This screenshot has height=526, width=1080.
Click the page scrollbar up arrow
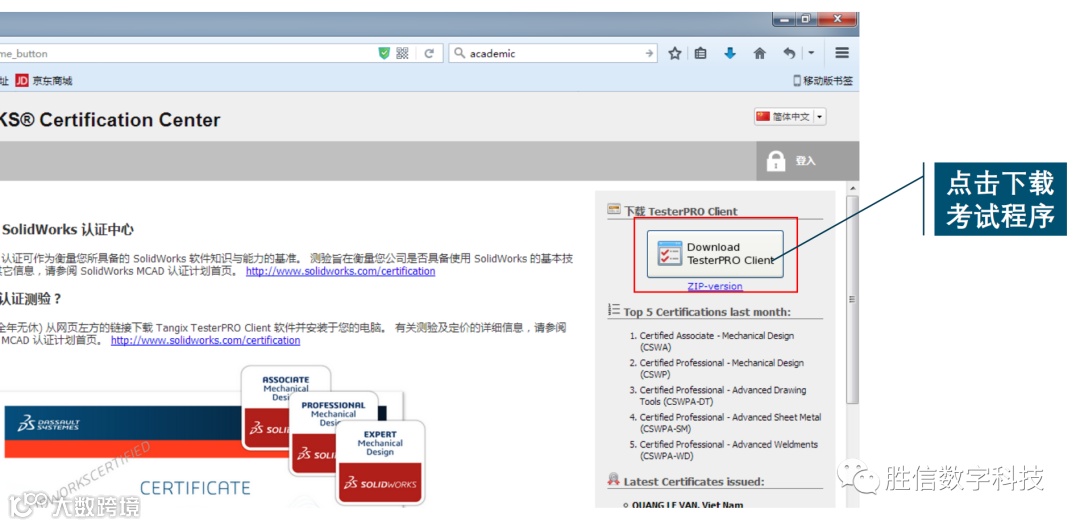(x=852, y=189)
